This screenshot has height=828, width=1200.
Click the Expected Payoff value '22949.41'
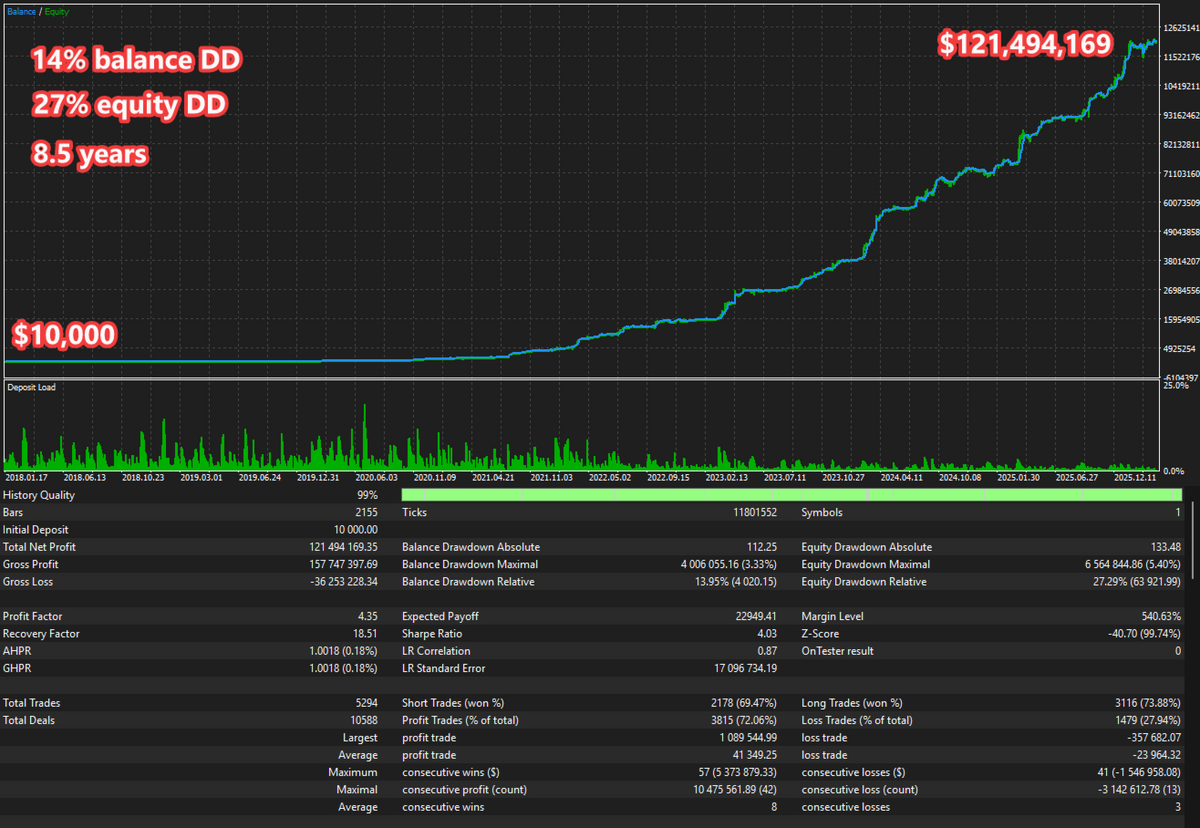tap(757, 617)
